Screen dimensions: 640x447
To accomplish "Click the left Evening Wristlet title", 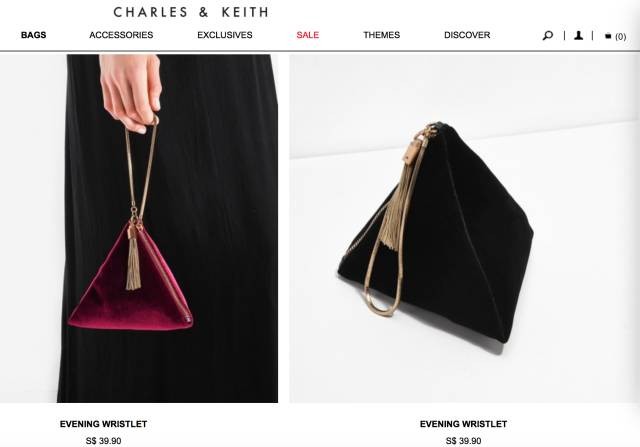I will pos(103,424).
